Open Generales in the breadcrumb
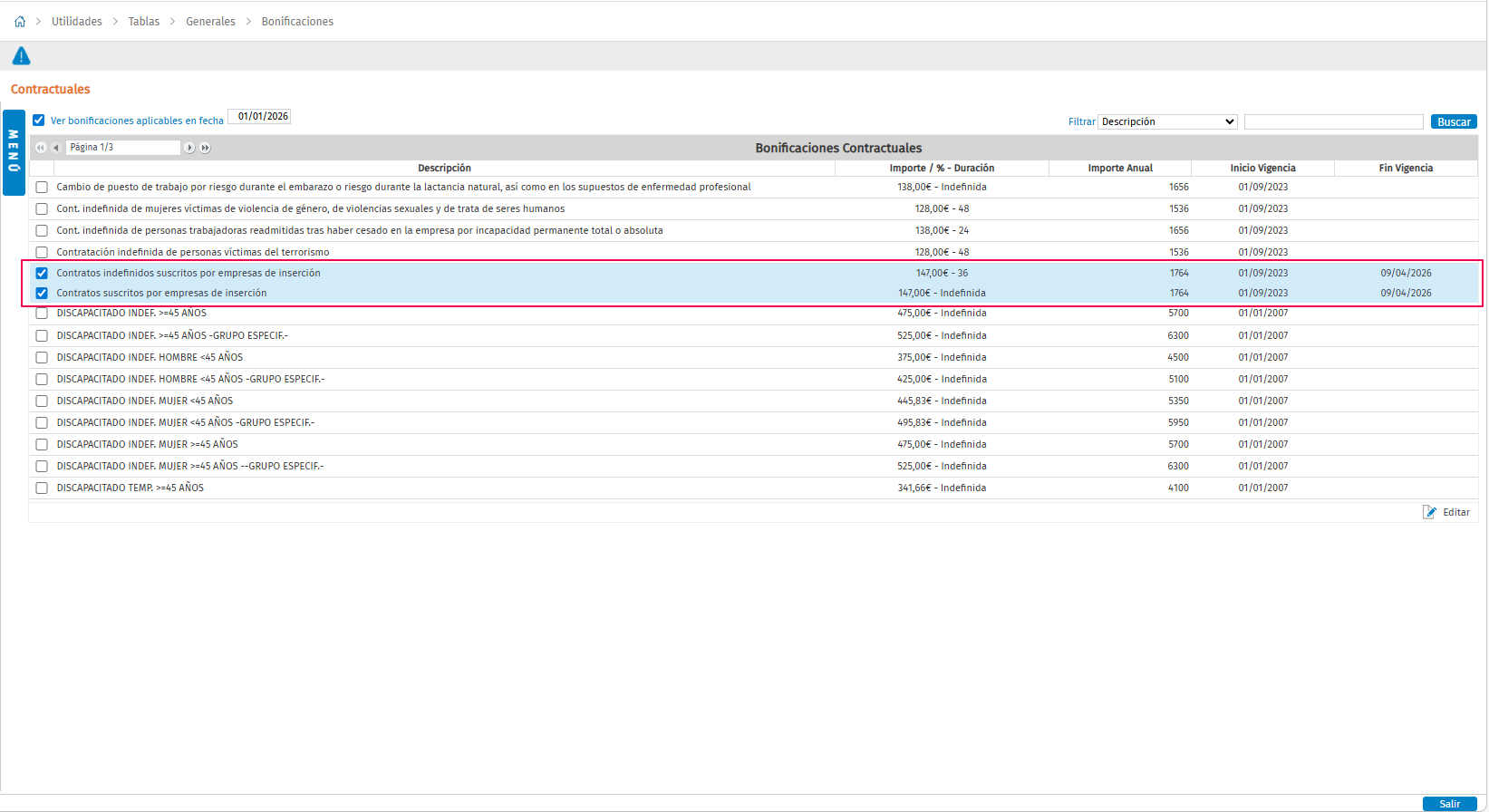 click(210, 22)
